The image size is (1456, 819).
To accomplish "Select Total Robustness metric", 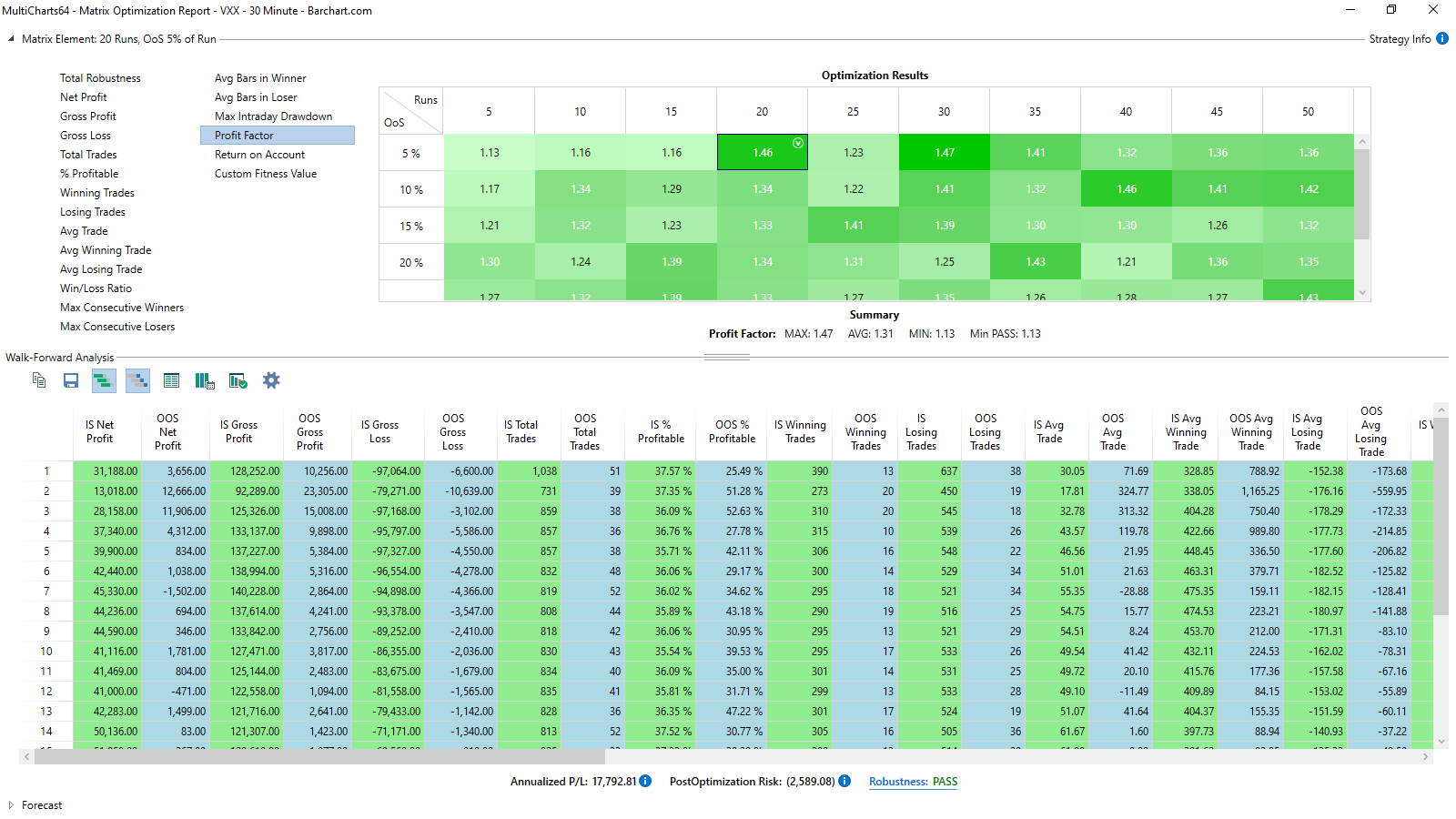I will [100, 78].
